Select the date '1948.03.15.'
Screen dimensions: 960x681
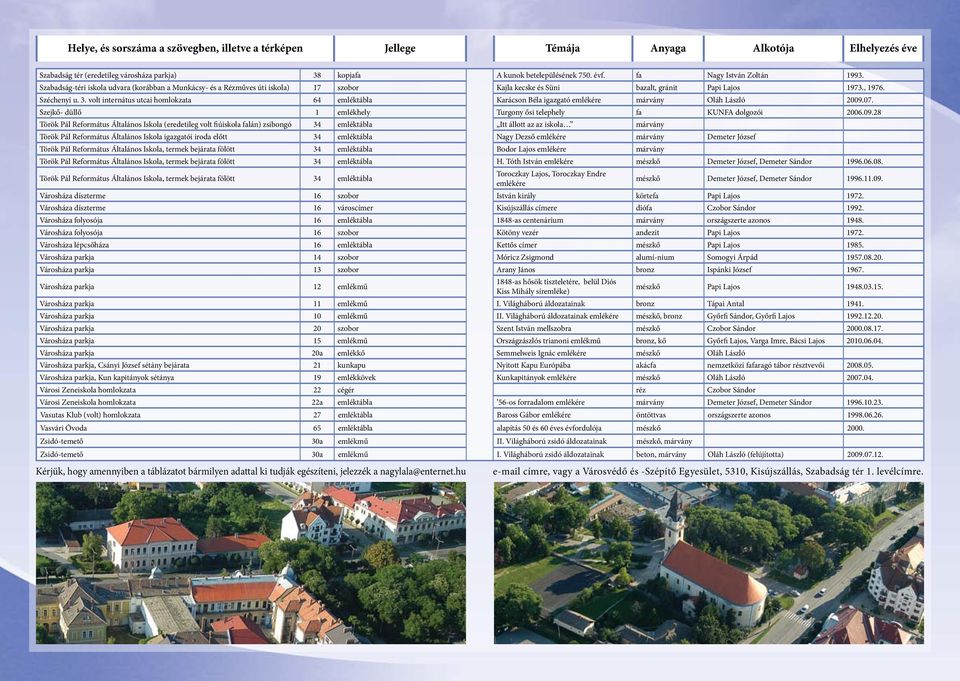coord(883,287)
